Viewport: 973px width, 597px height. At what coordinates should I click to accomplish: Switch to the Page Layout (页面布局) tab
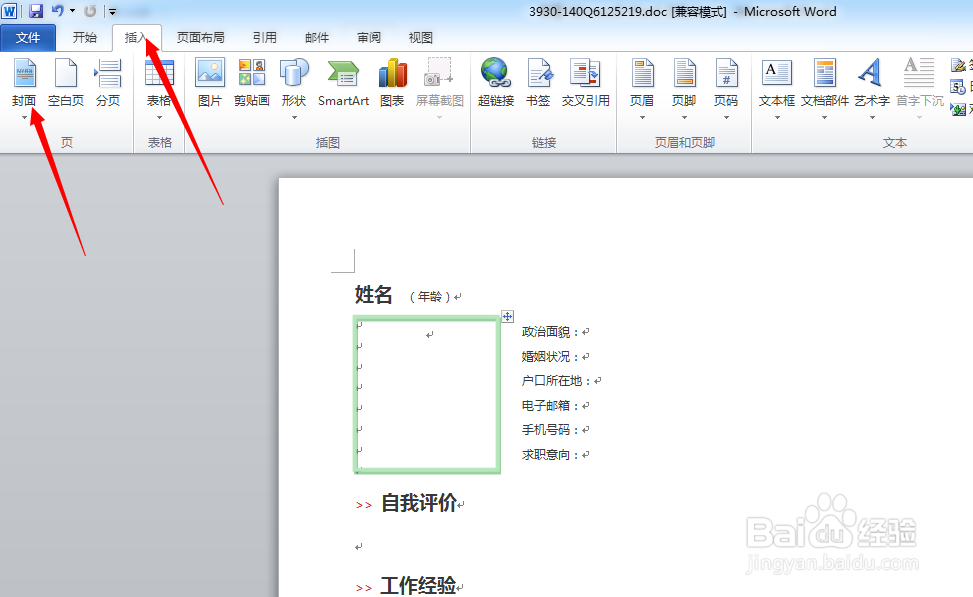[200, 38]
